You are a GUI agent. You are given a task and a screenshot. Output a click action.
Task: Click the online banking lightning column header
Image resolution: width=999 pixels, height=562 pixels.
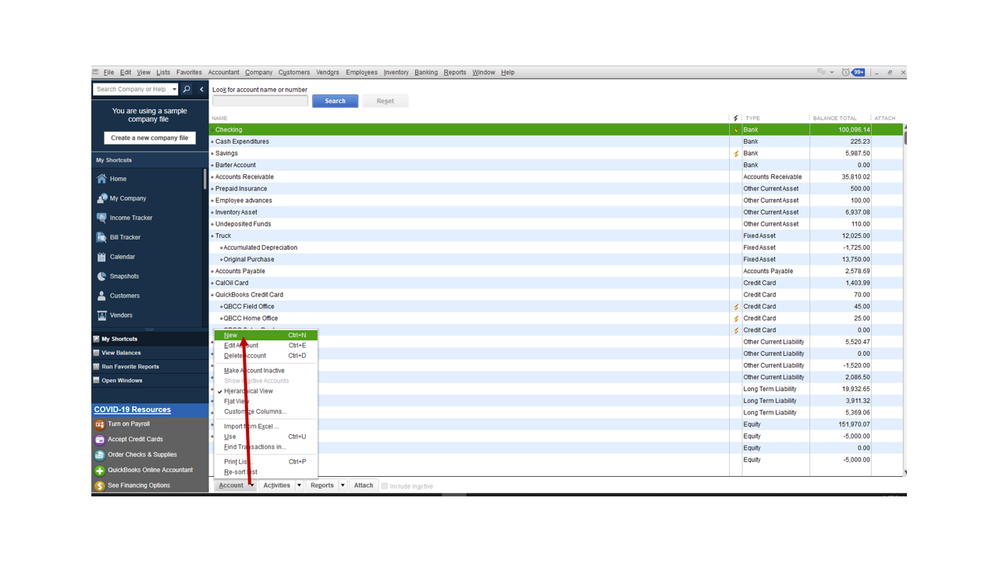(736, 118)
